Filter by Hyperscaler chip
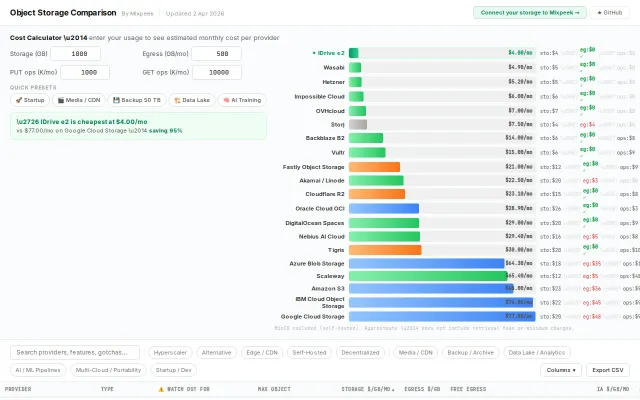 tap(170, 352)
